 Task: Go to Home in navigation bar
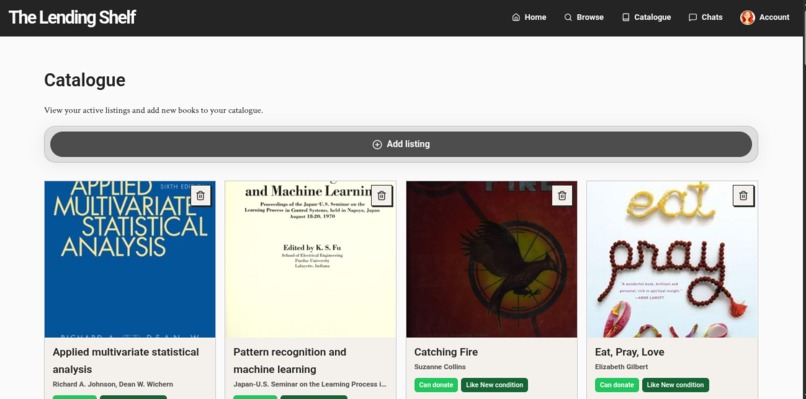(x=529, y=17)
